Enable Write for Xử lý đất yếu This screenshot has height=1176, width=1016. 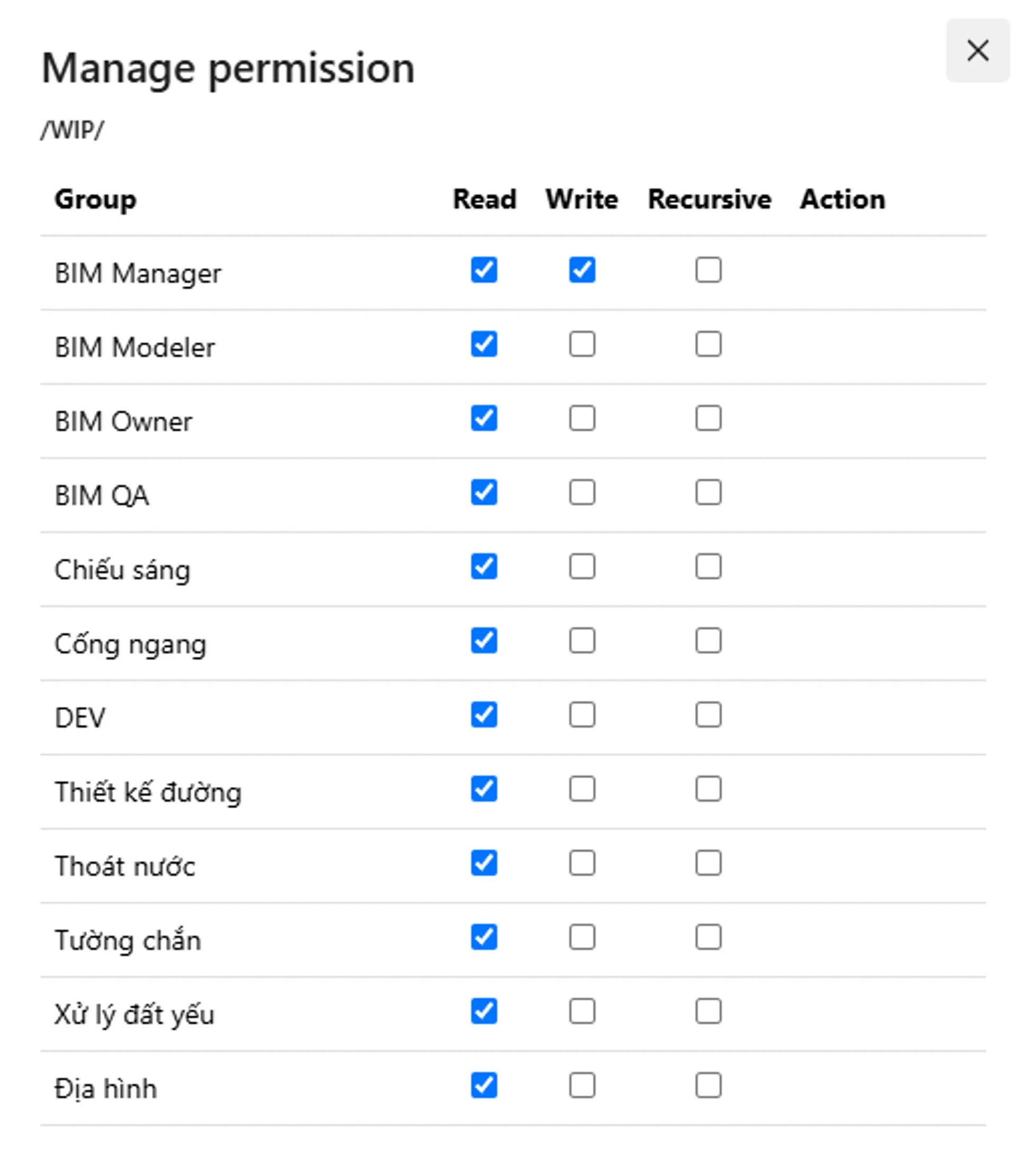[x=582, y=1011]
